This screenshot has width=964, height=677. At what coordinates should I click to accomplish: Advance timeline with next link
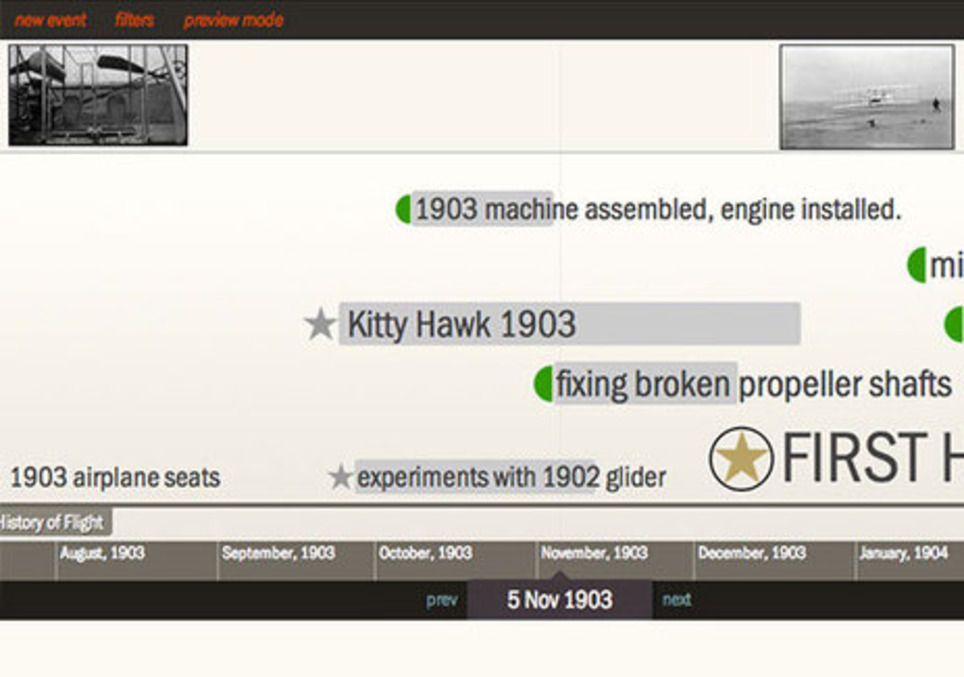tap(677, 600)
